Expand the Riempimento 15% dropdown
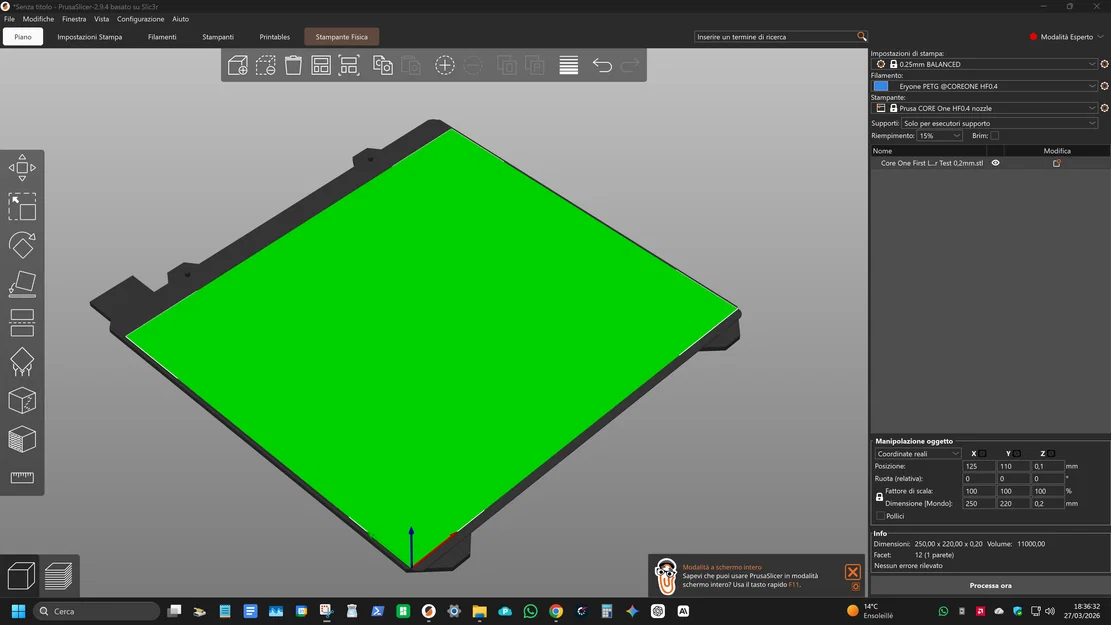Screen dimensions: 1111x625 [x=939, y=135]
